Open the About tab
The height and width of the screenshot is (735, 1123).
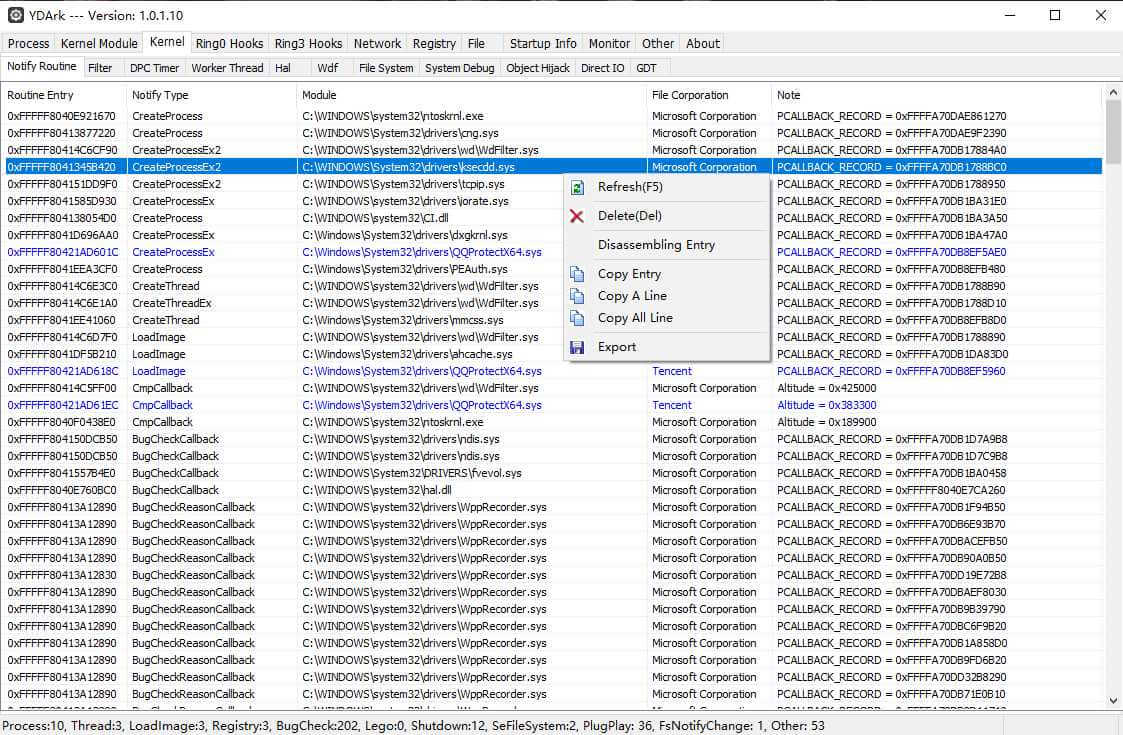(x=703, y=44)
